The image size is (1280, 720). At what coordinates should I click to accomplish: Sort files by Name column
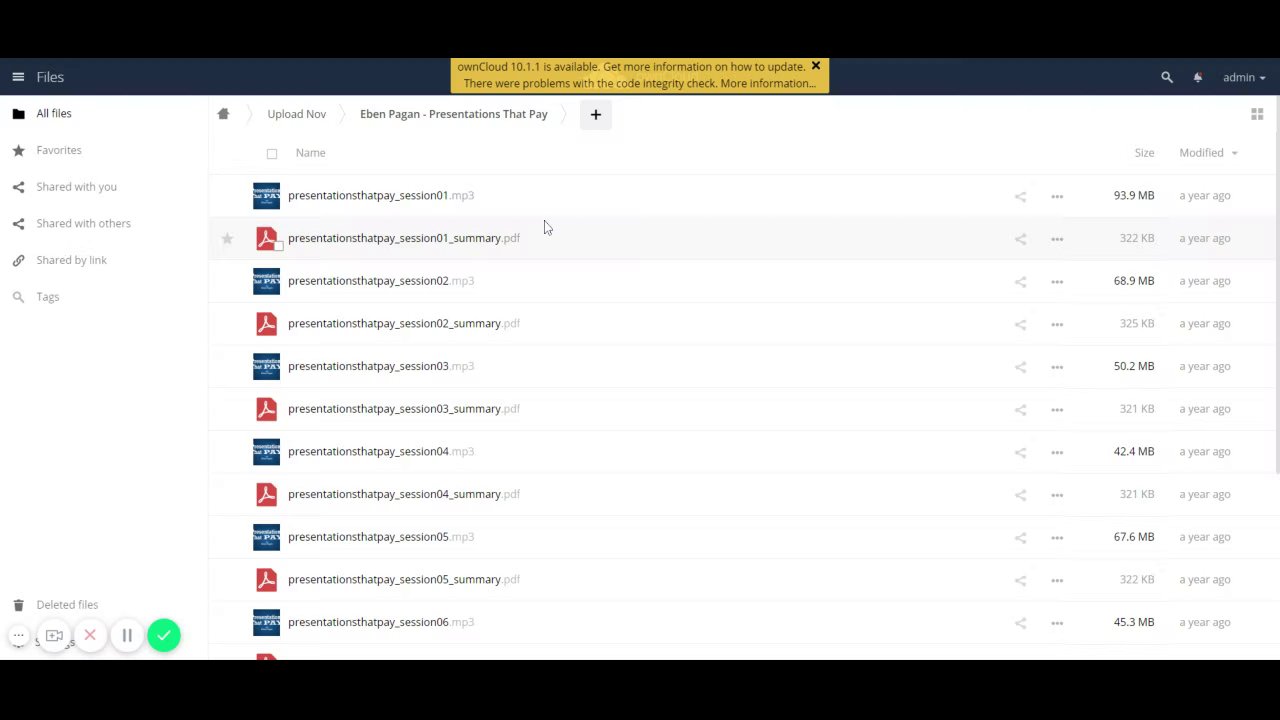pos(310,153)
